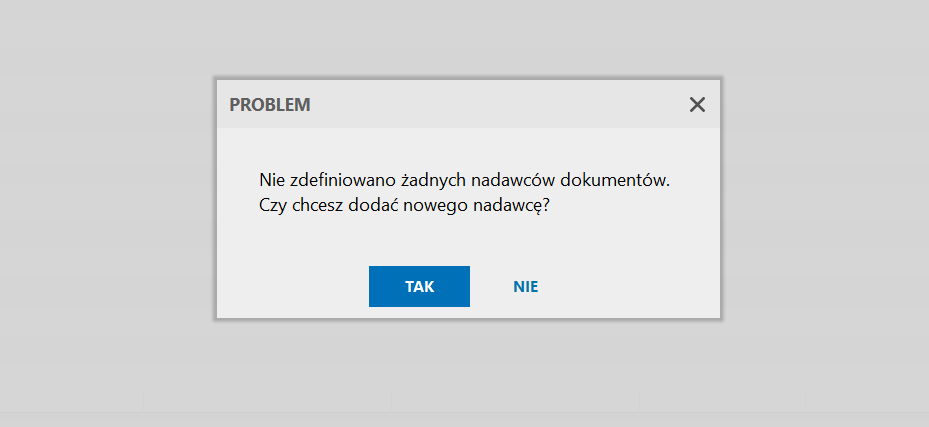Answer no by clicking NIE
The width and height of the screenshot is (929, 427).
click(526, 287)
